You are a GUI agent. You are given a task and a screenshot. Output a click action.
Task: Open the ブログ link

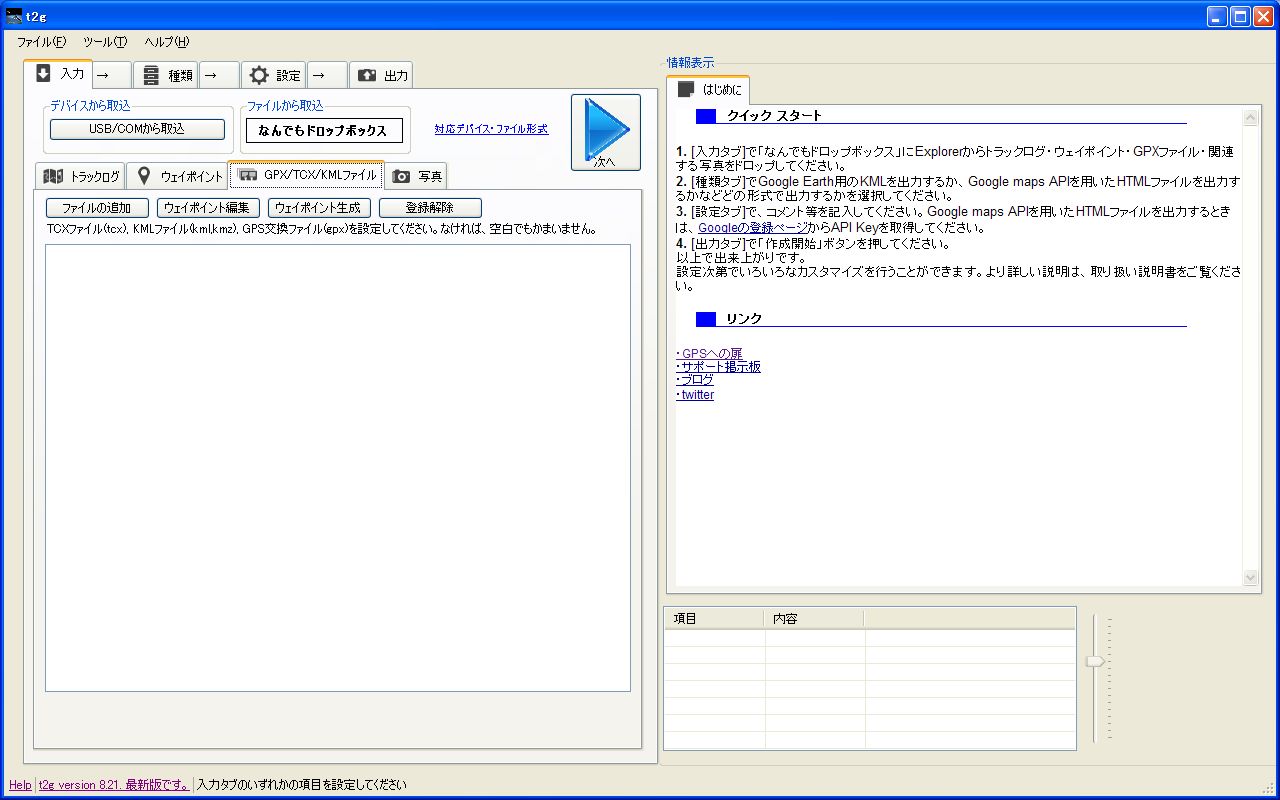pyautogui.click(x=695, y=380)
